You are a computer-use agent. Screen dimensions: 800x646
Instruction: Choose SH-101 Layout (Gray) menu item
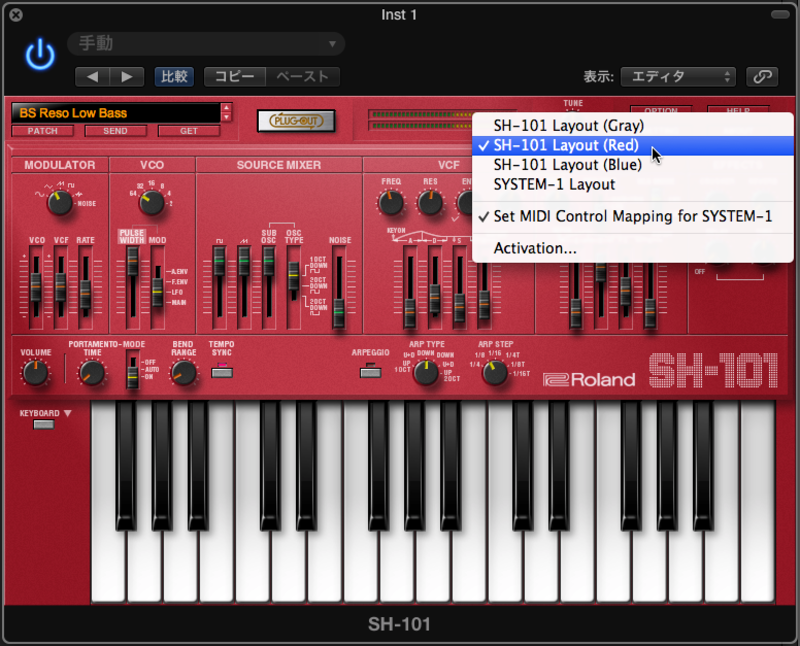(x=633, y=126)
